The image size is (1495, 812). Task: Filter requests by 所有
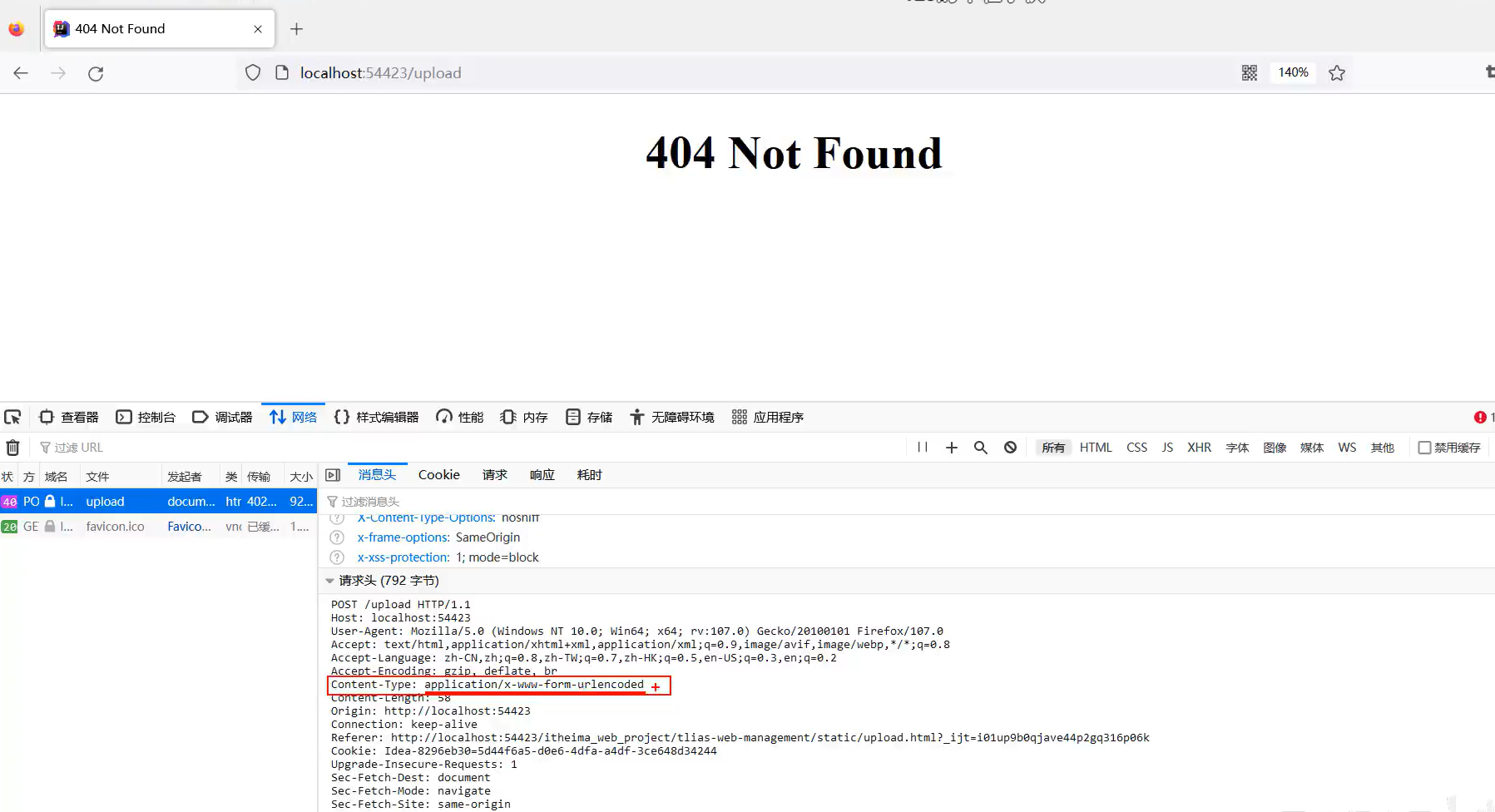click(x=1053, y=448)
